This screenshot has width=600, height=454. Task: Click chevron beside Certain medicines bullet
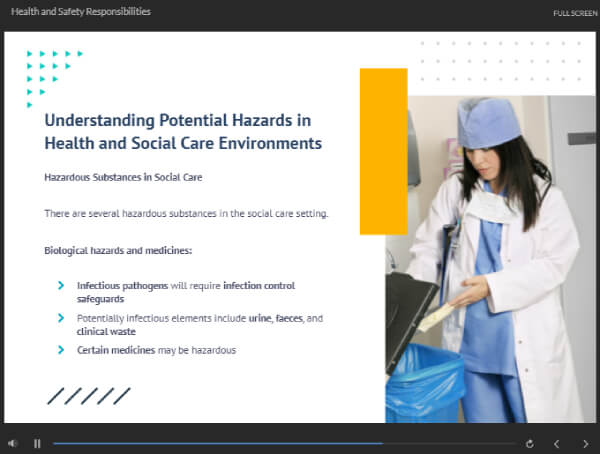63,350
